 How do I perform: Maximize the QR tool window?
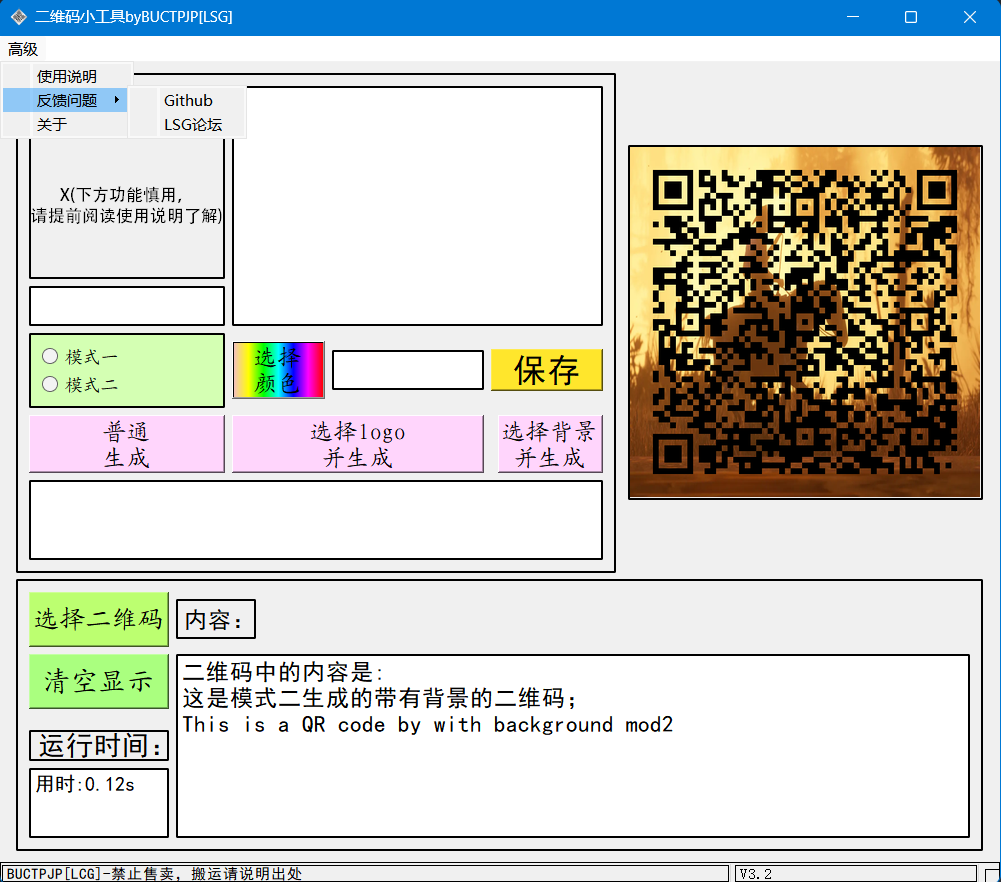pyautogui.click(x=911, y=17)
